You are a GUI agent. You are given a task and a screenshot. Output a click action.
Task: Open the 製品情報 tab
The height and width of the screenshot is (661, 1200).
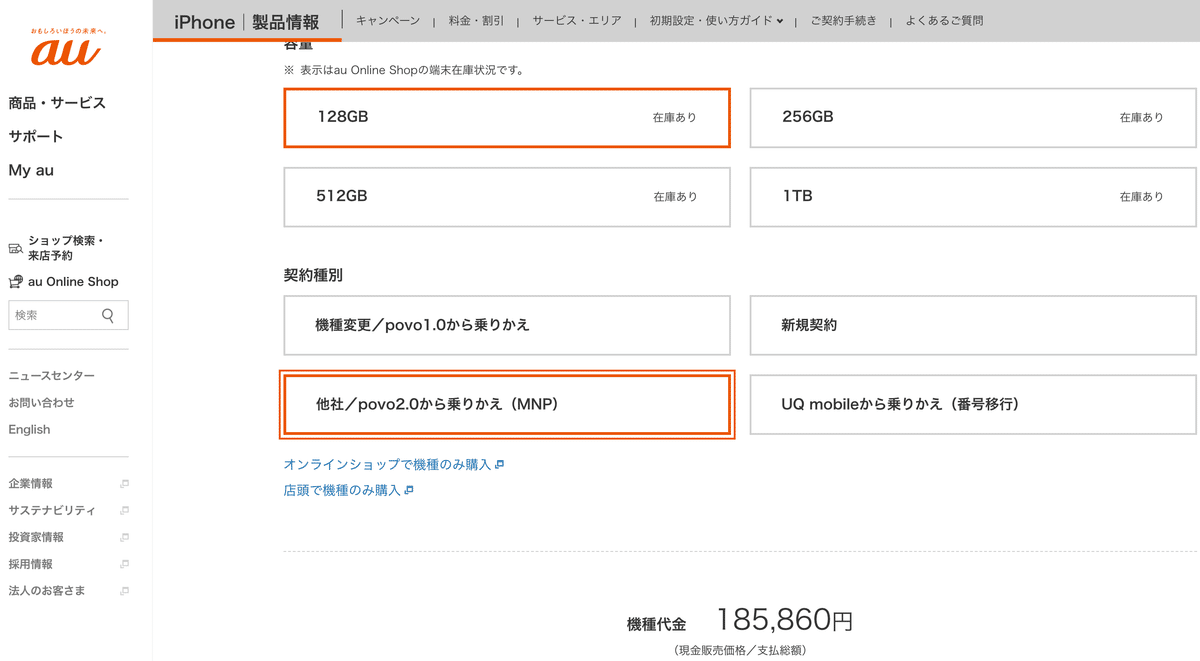[x=286, y=22]
